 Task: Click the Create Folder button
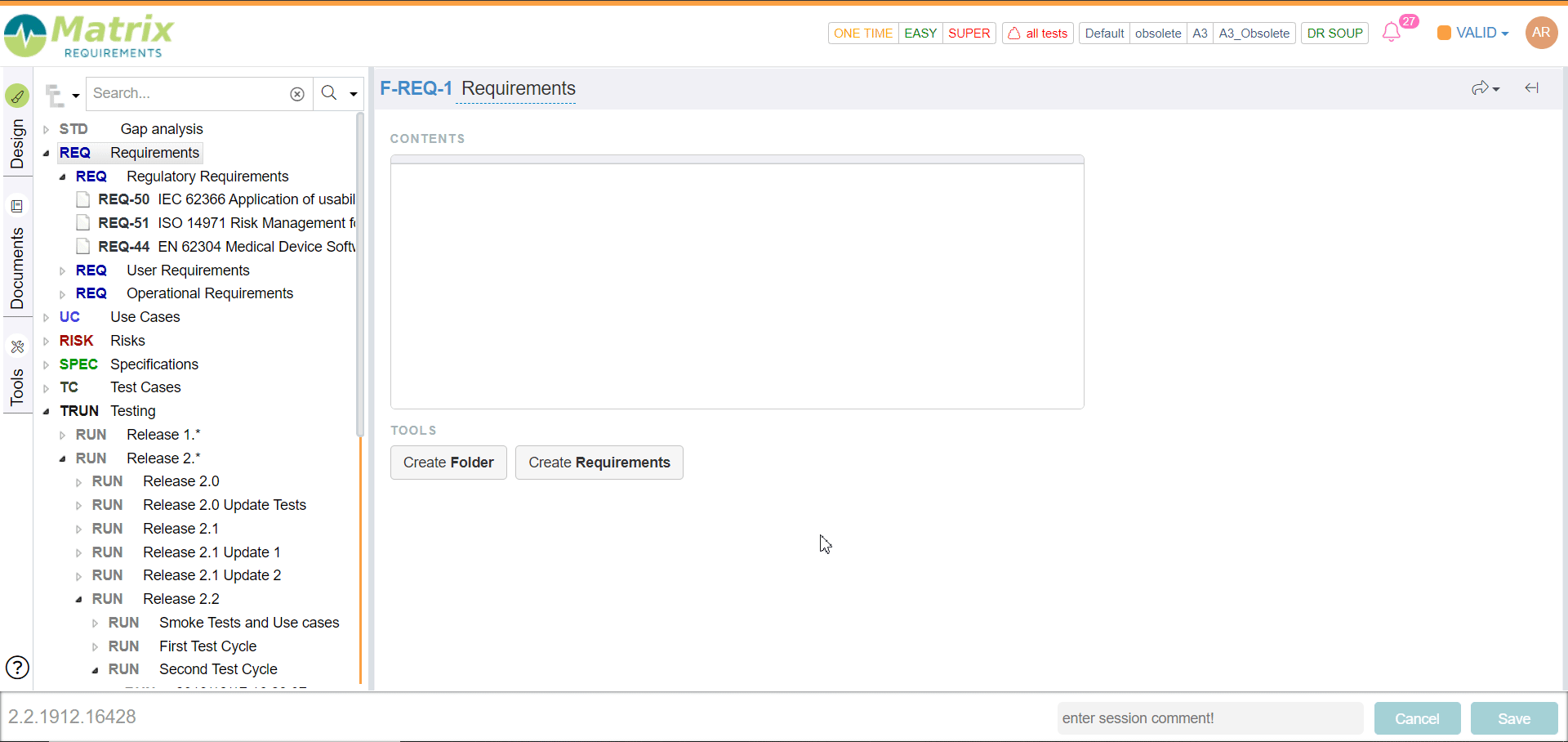tap(448, 463)
